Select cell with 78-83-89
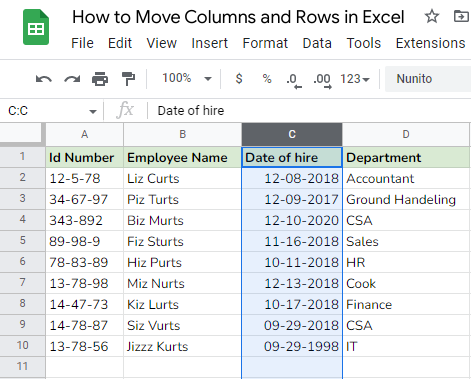471x379 pixels. [x=85, y=262]
